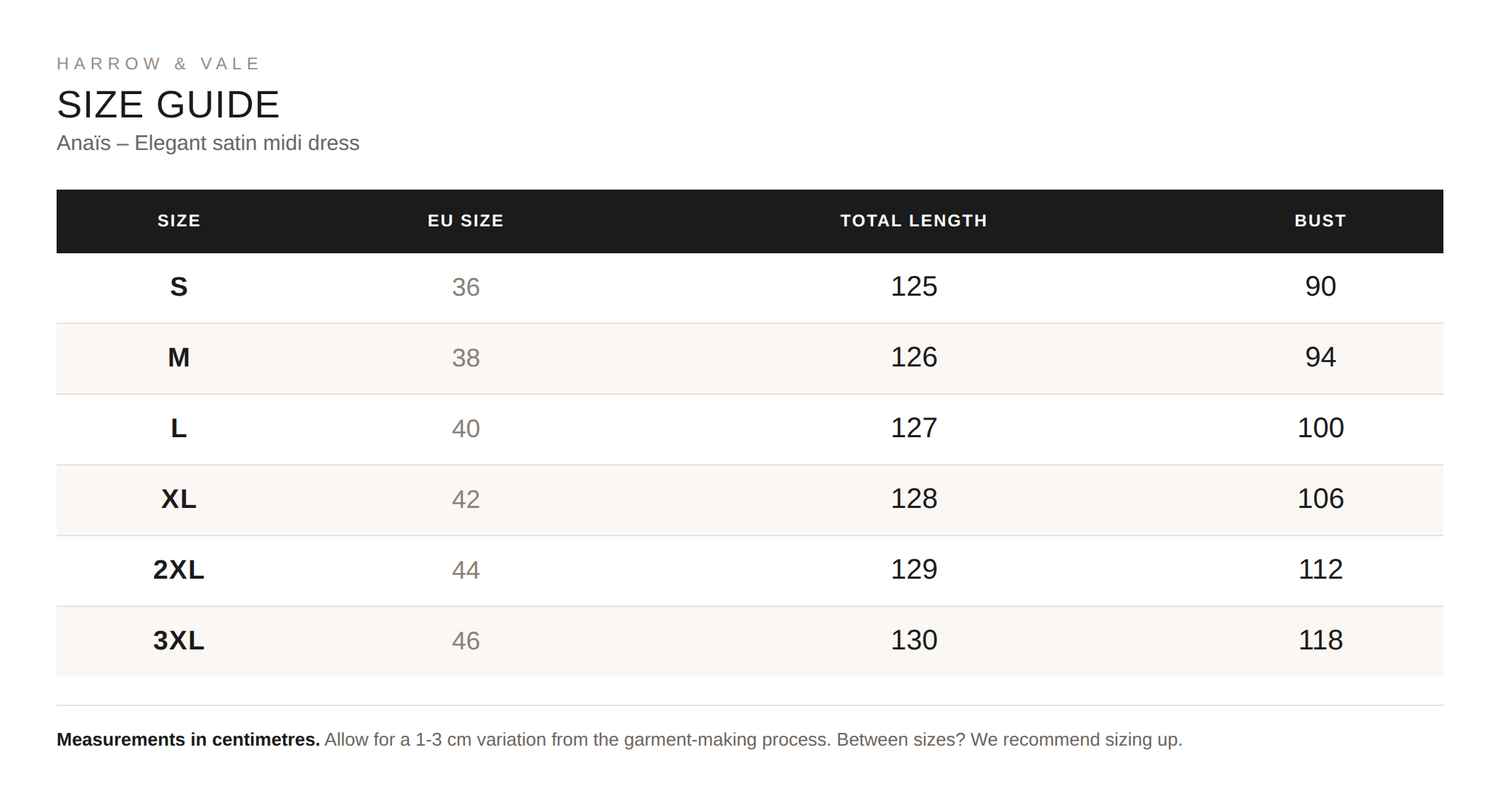Click EU size 36 cell
The height and width of the screenshot is (798, 1500).
tap(466, 288)
